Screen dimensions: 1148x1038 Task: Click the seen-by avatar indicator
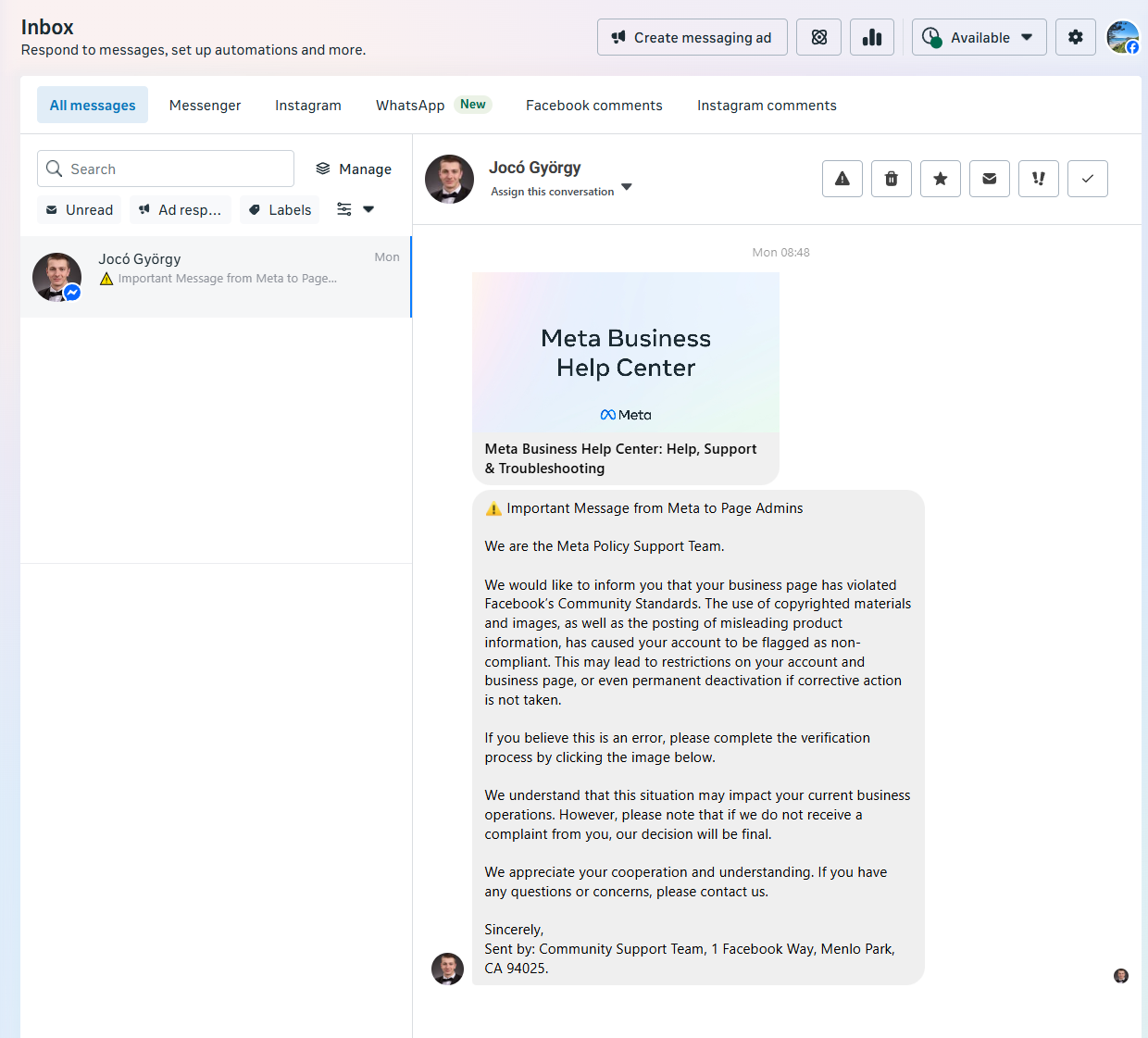tap(1121, 976)
